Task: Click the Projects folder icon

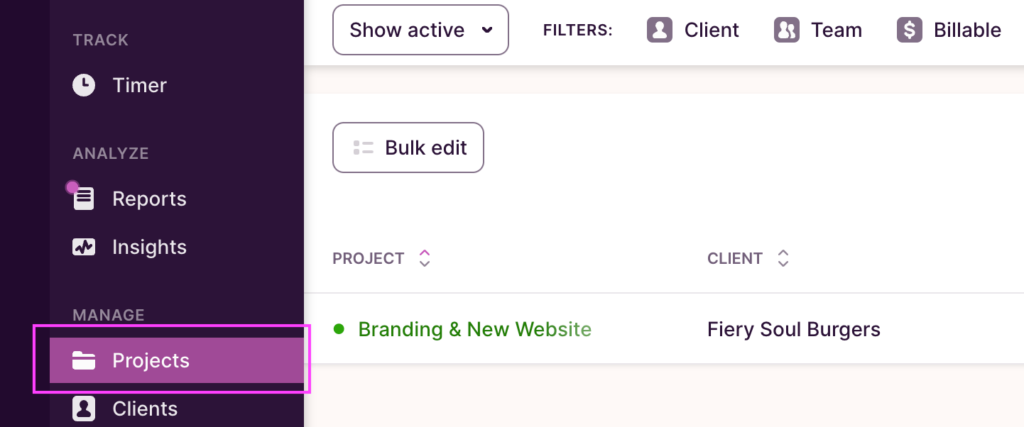Action: (84, 361)
